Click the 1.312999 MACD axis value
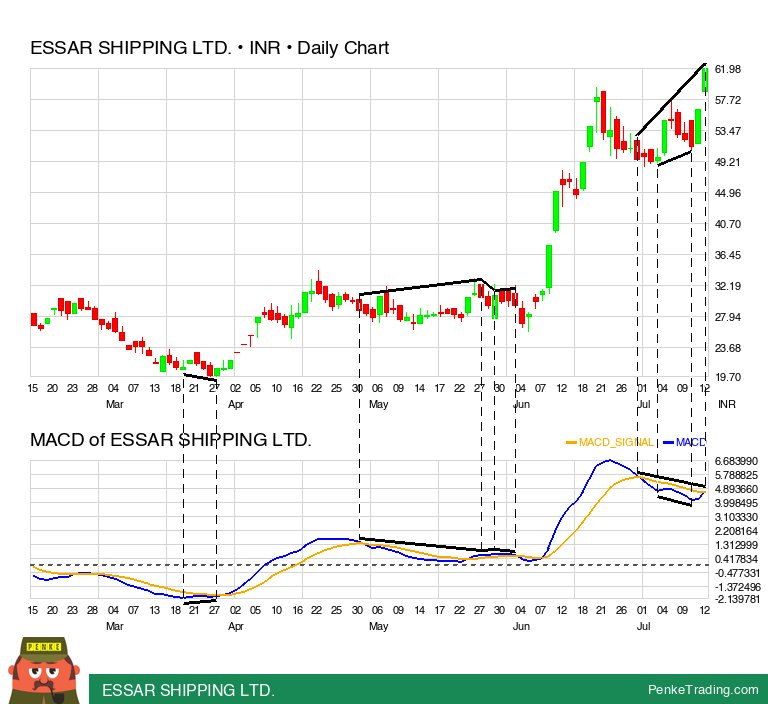 point(736,545)
